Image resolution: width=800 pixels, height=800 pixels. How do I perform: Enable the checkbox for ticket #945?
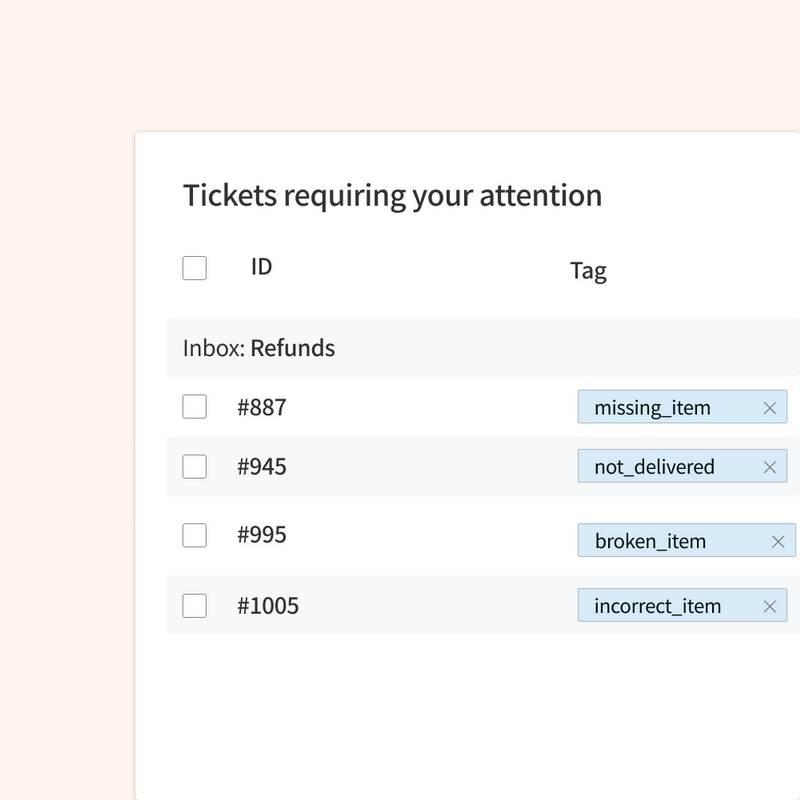194,466
